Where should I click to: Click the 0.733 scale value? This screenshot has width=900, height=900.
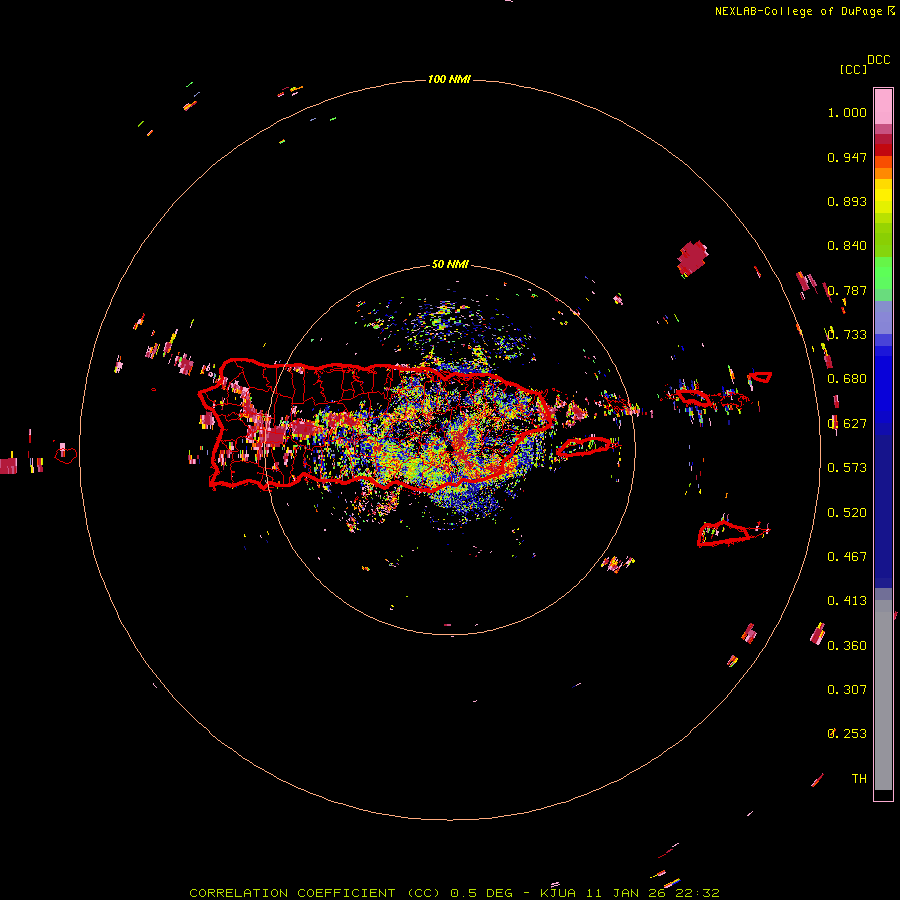pos(847,335)
